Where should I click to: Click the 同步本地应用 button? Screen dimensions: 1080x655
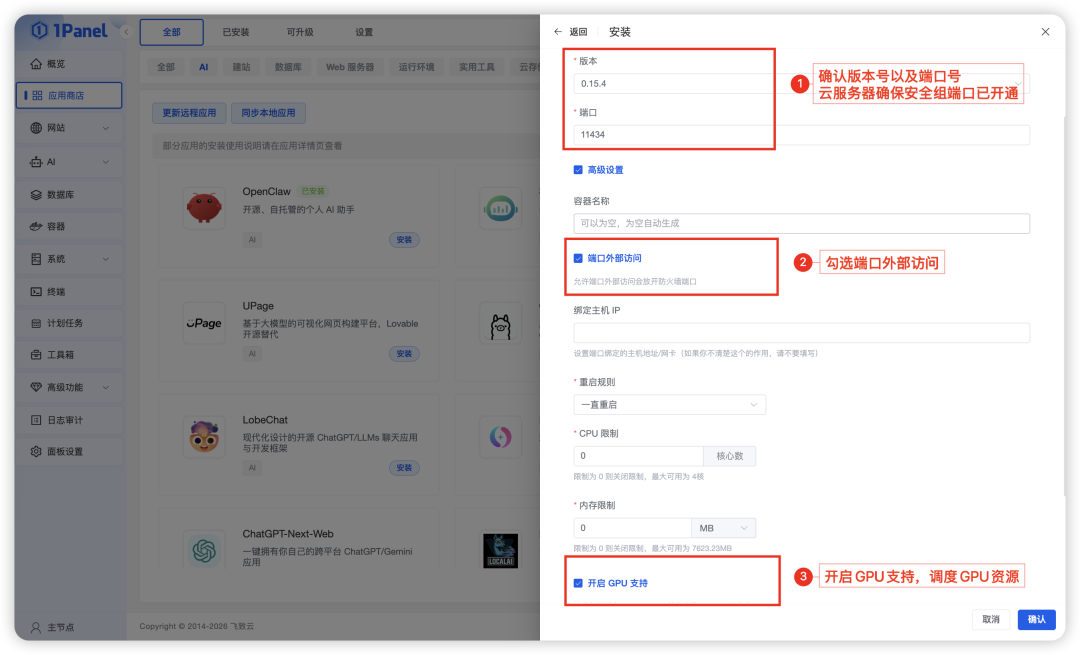point(268,113)
